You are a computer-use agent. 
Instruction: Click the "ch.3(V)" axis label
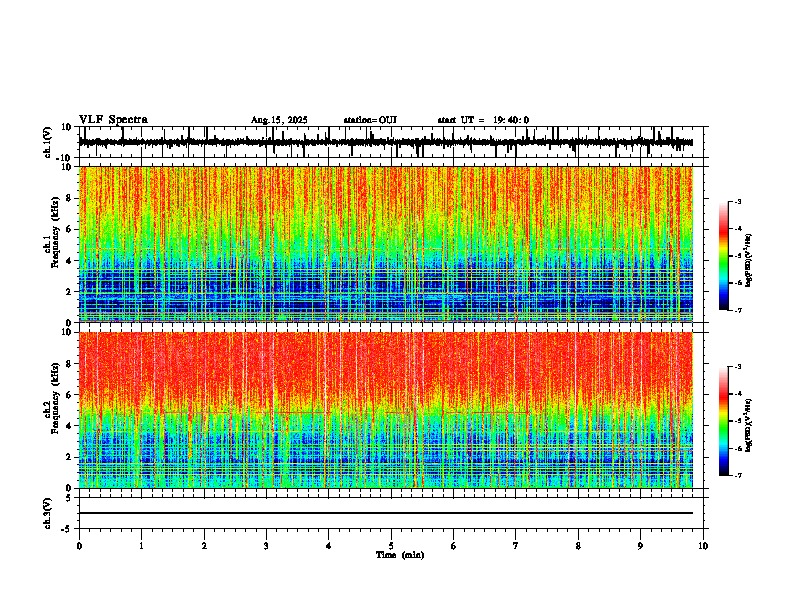(48, 513)
